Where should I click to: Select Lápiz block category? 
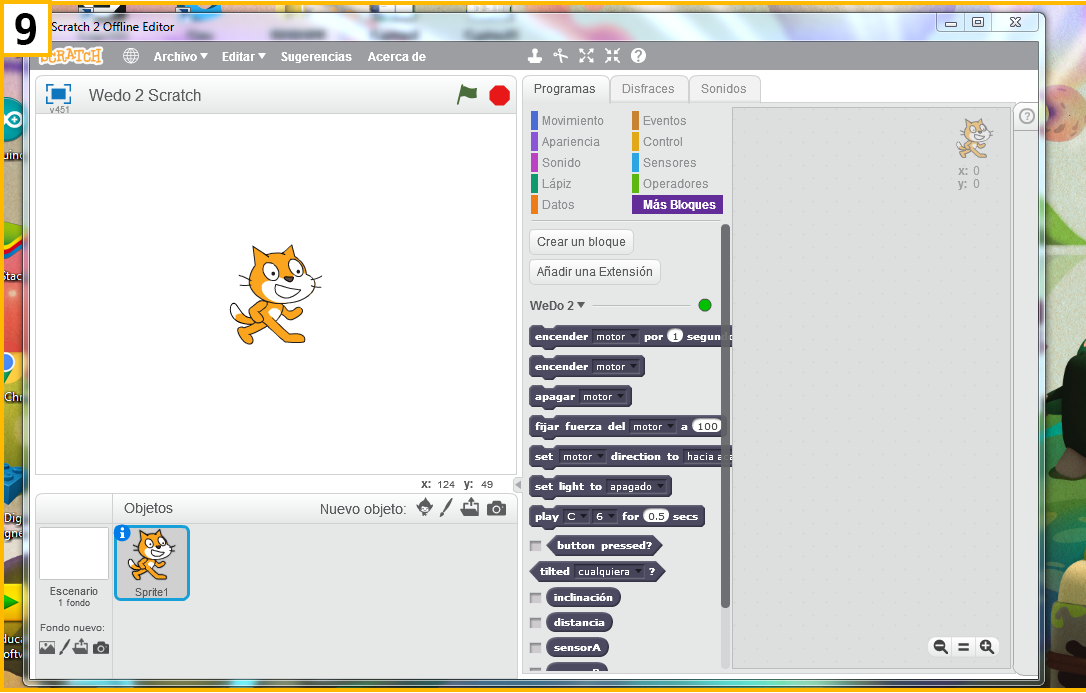[x=551, y=183]
